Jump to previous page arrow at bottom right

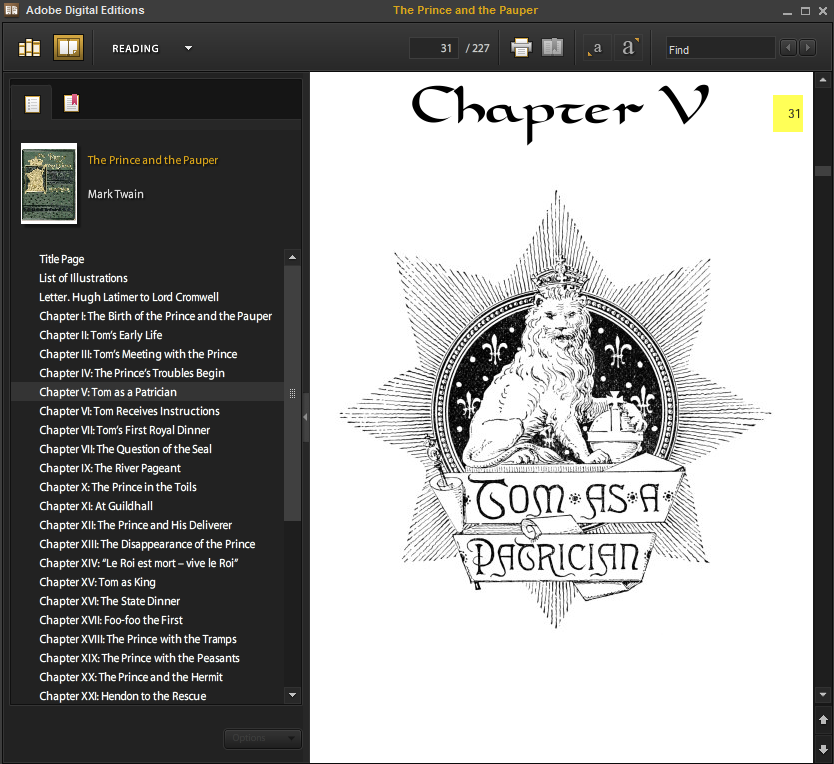[823, 720]
